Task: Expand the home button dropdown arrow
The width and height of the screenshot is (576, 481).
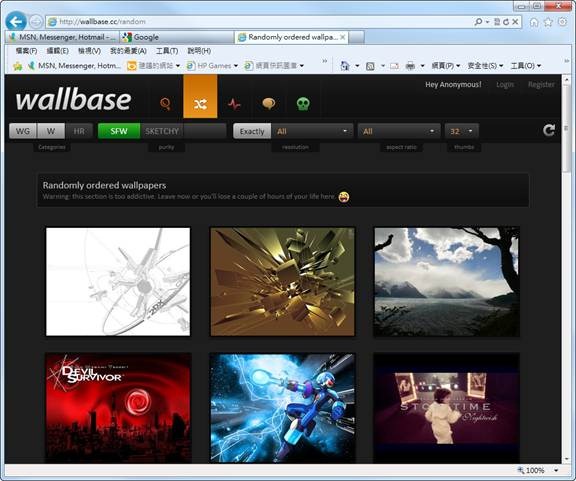Action: click(x=357, y=66)
